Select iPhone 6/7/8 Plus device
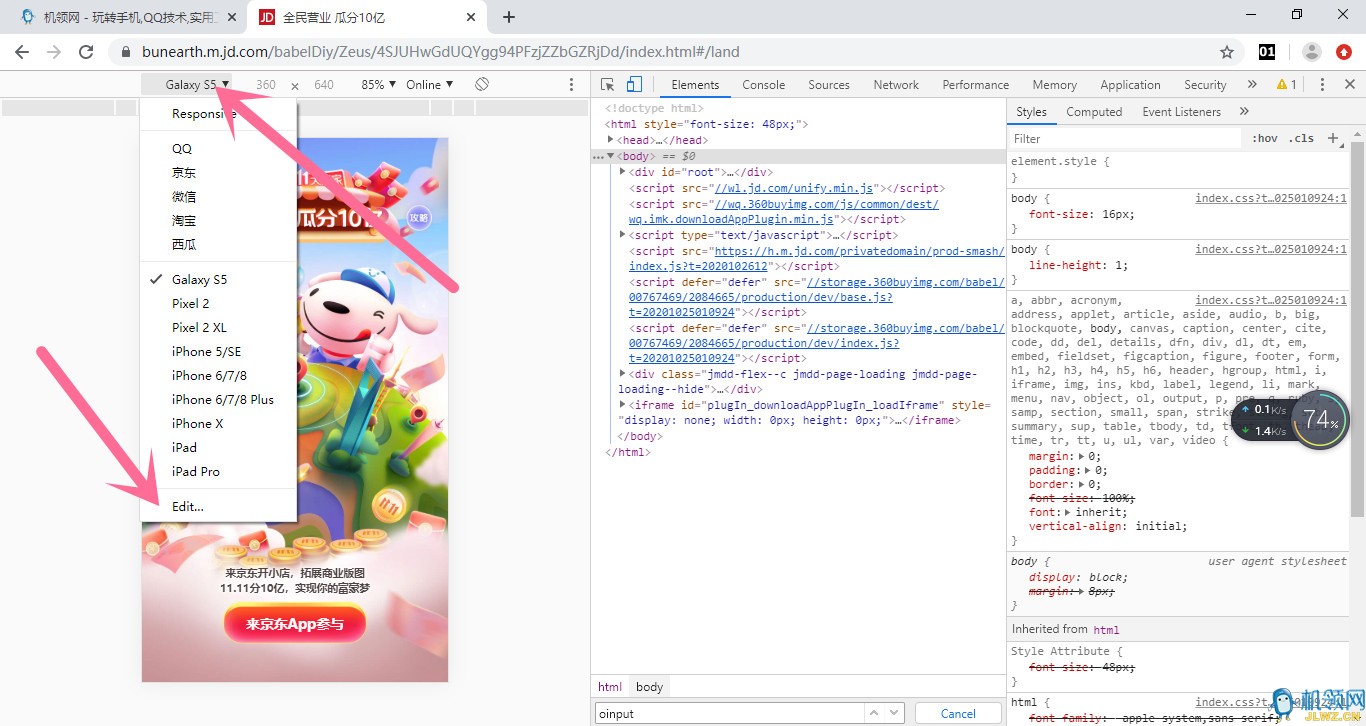 [x=218, y=400]
